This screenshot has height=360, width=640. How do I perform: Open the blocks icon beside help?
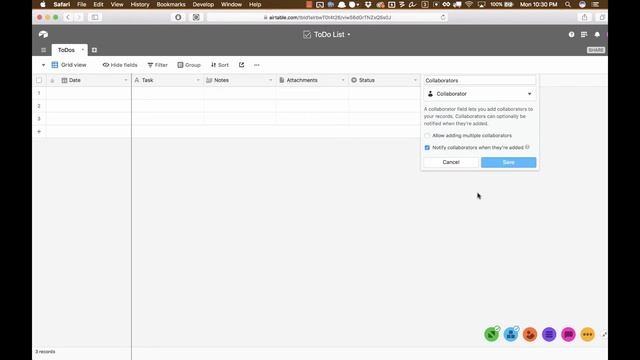(584, 35)
